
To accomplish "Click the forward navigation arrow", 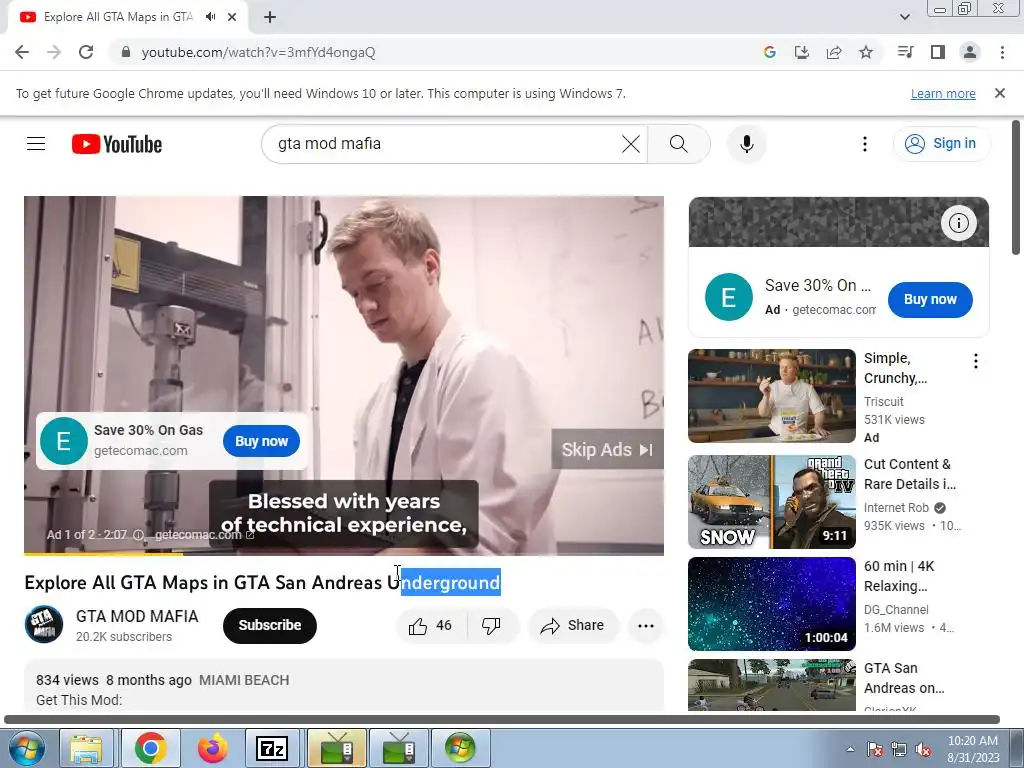I will click(x=54, y=52).
